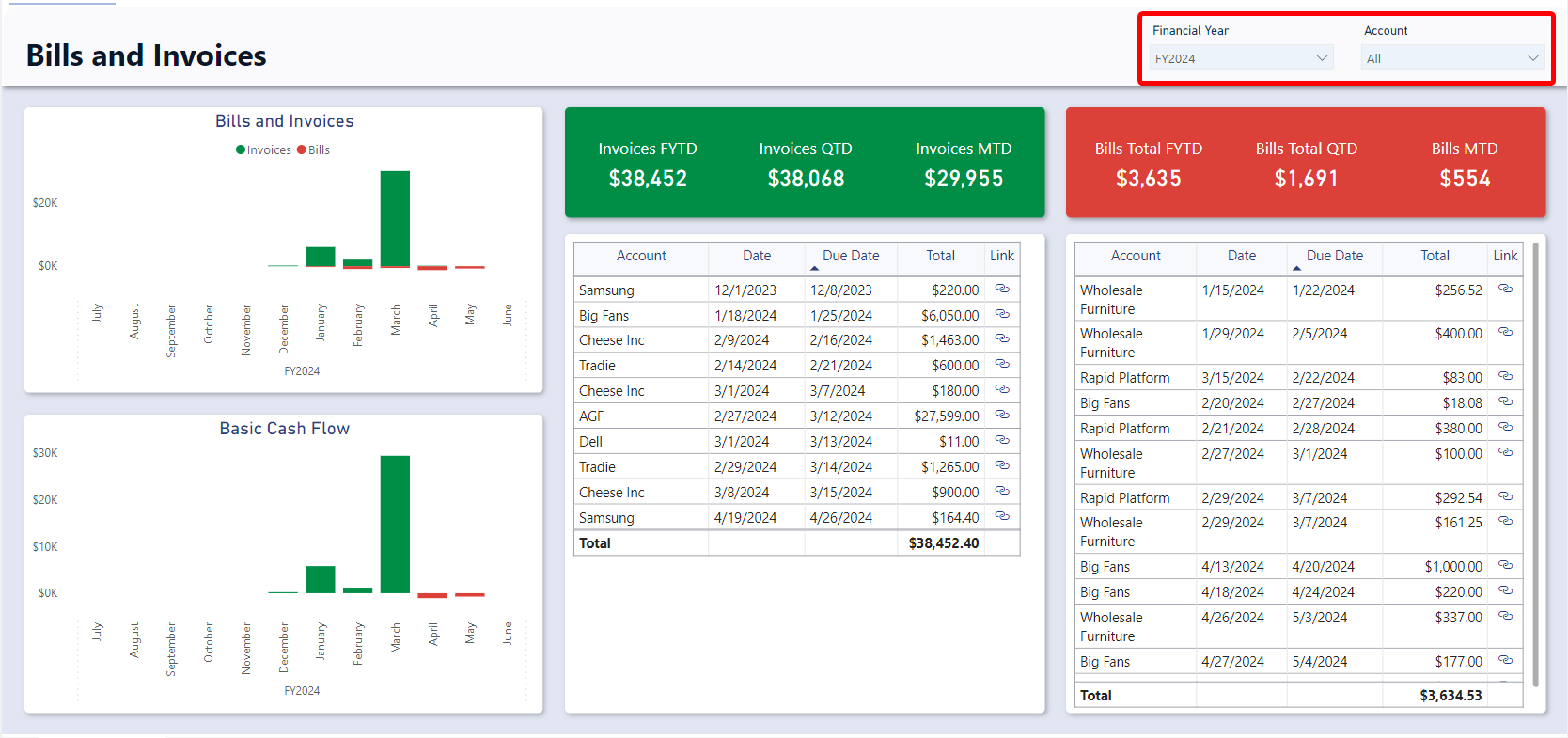Open link icon for Big Fans $1,000.00 bill

pyautogui.click(x=1505, y=565)
